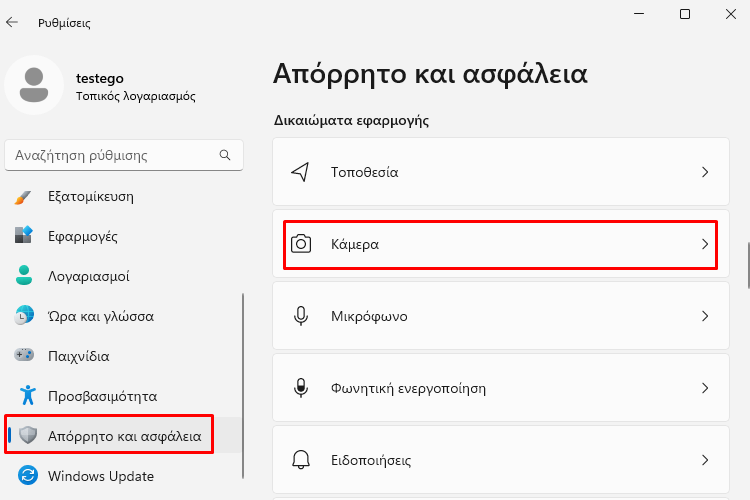The image size is (750, 500).
Task: Click the Αναζήτηση ρύθμισης search field
Action: click(x=124, y=155)
